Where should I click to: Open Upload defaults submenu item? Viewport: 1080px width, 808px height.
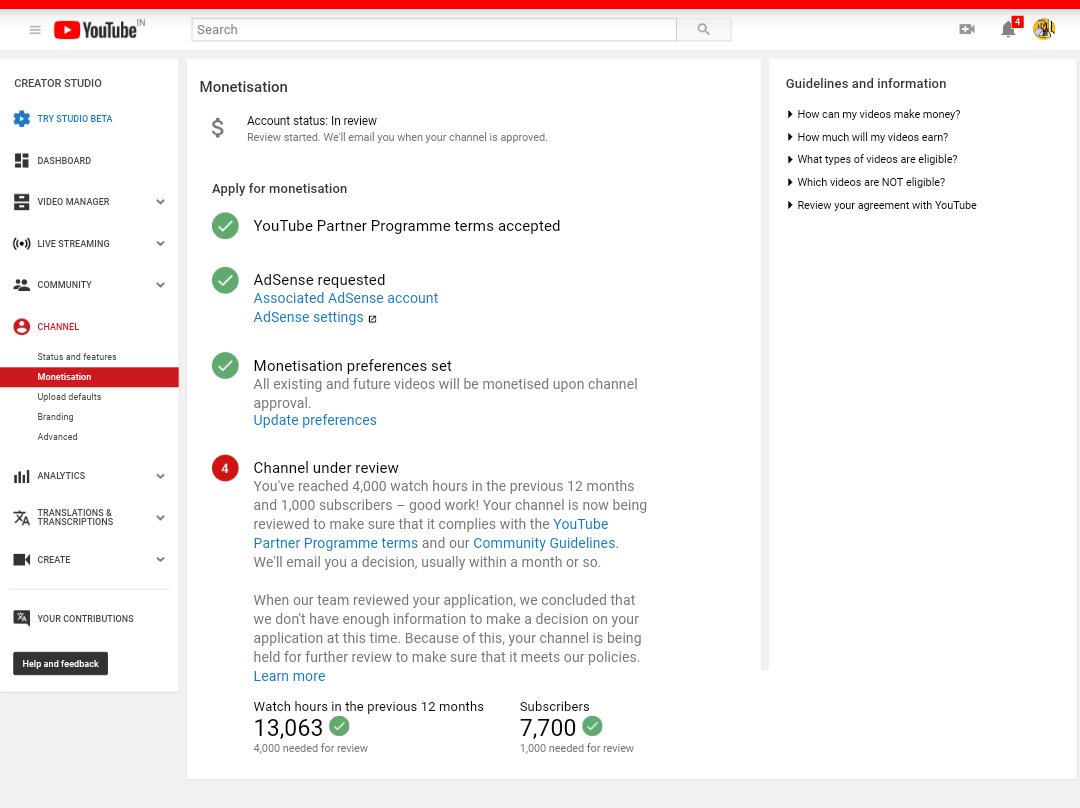click(69, 397)
